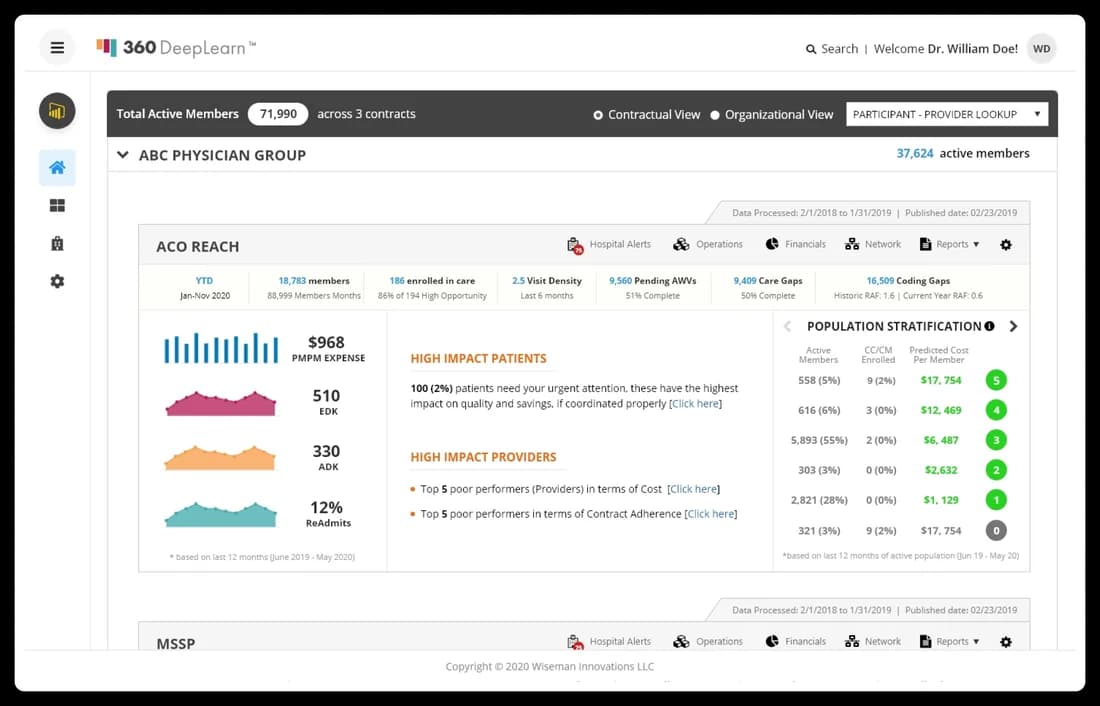The width and height of the screenshot is (1100, 706).
Task: Open the hamburger menu
Action: coord(57,48)
